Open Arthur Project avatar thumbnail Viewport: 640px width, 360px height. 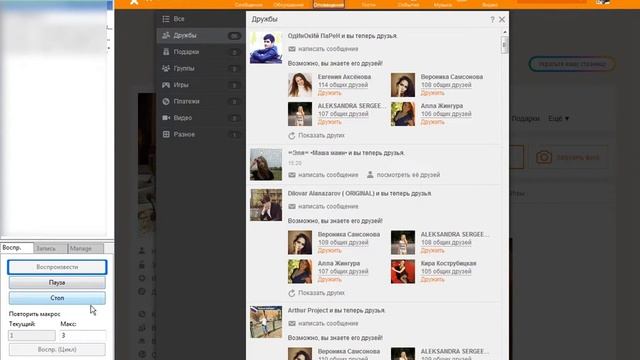tap(266, 322)
